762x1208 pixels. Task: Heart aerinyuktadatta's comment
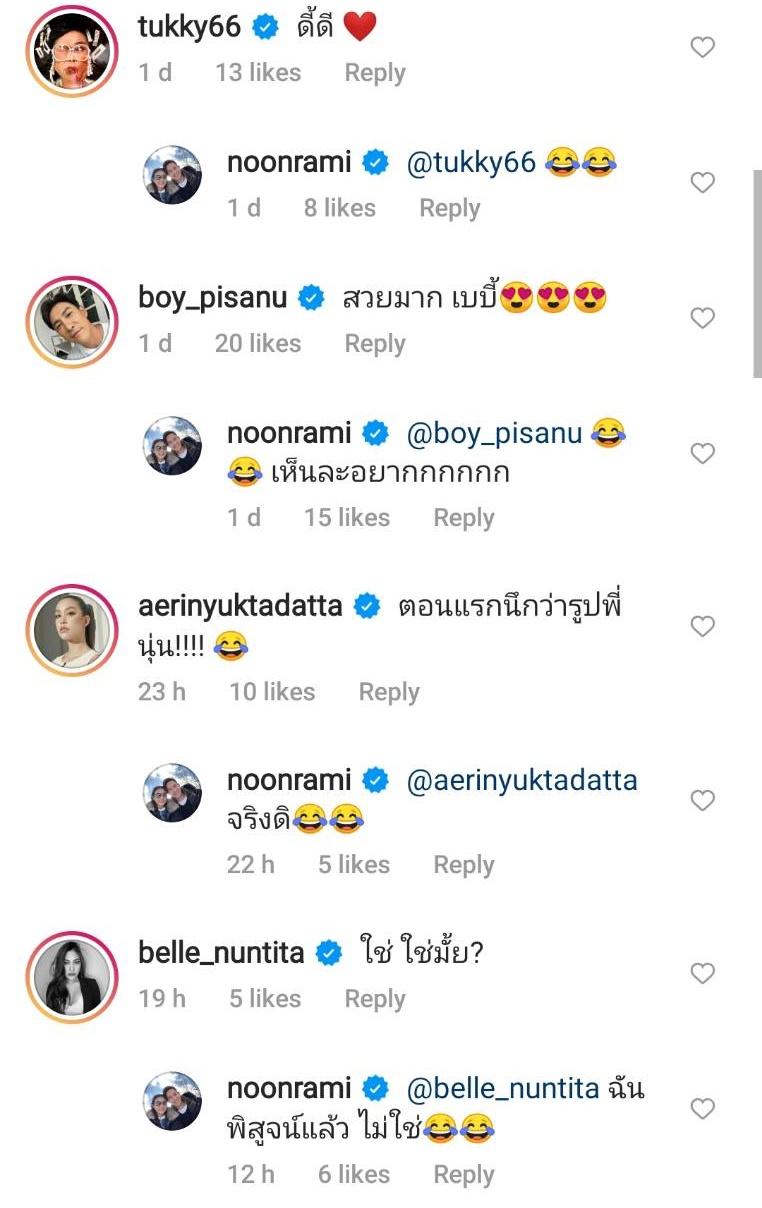pyautogui.click(x=703, y=627)
